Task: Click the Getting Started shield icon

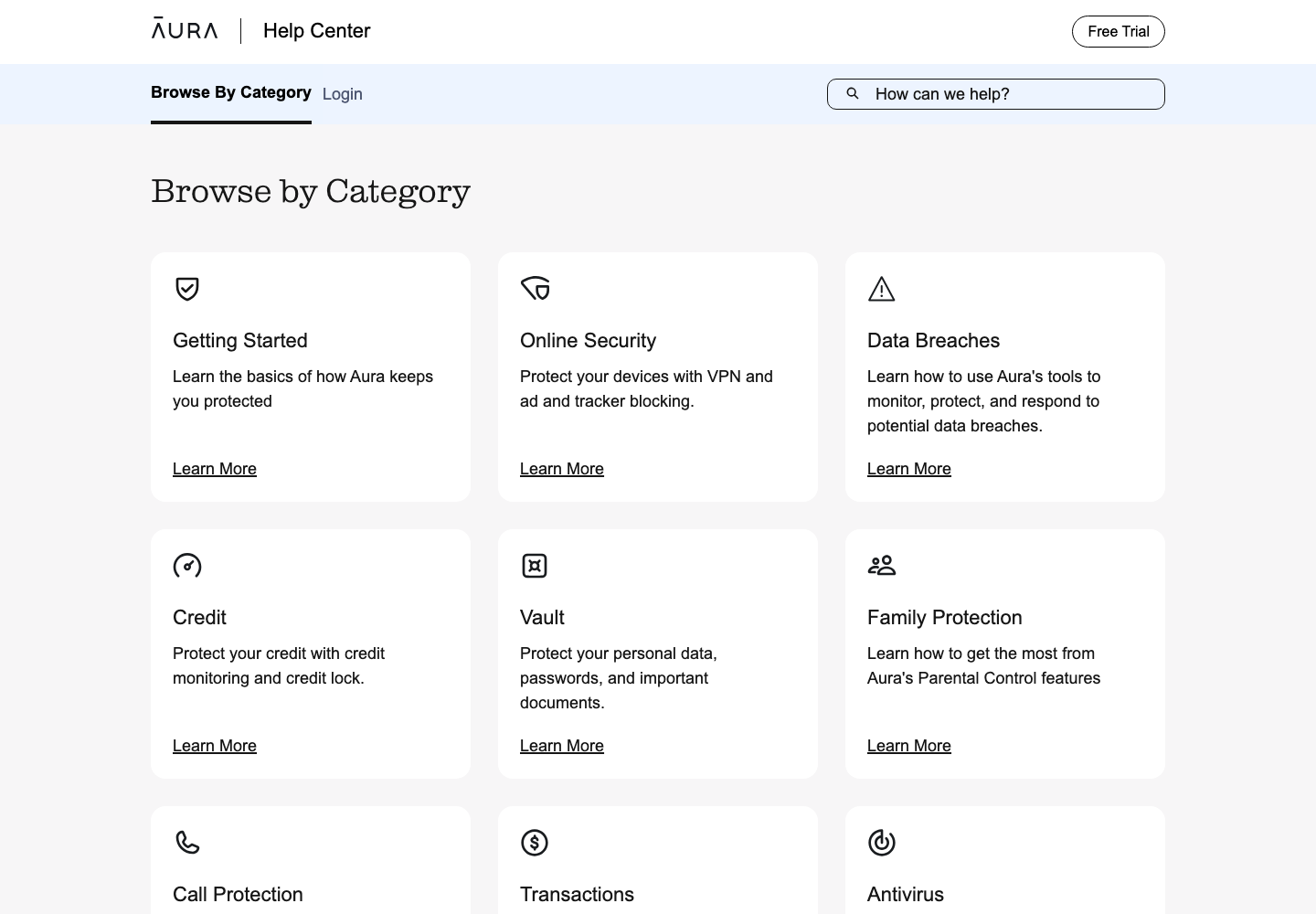Action: coord(187,289)
